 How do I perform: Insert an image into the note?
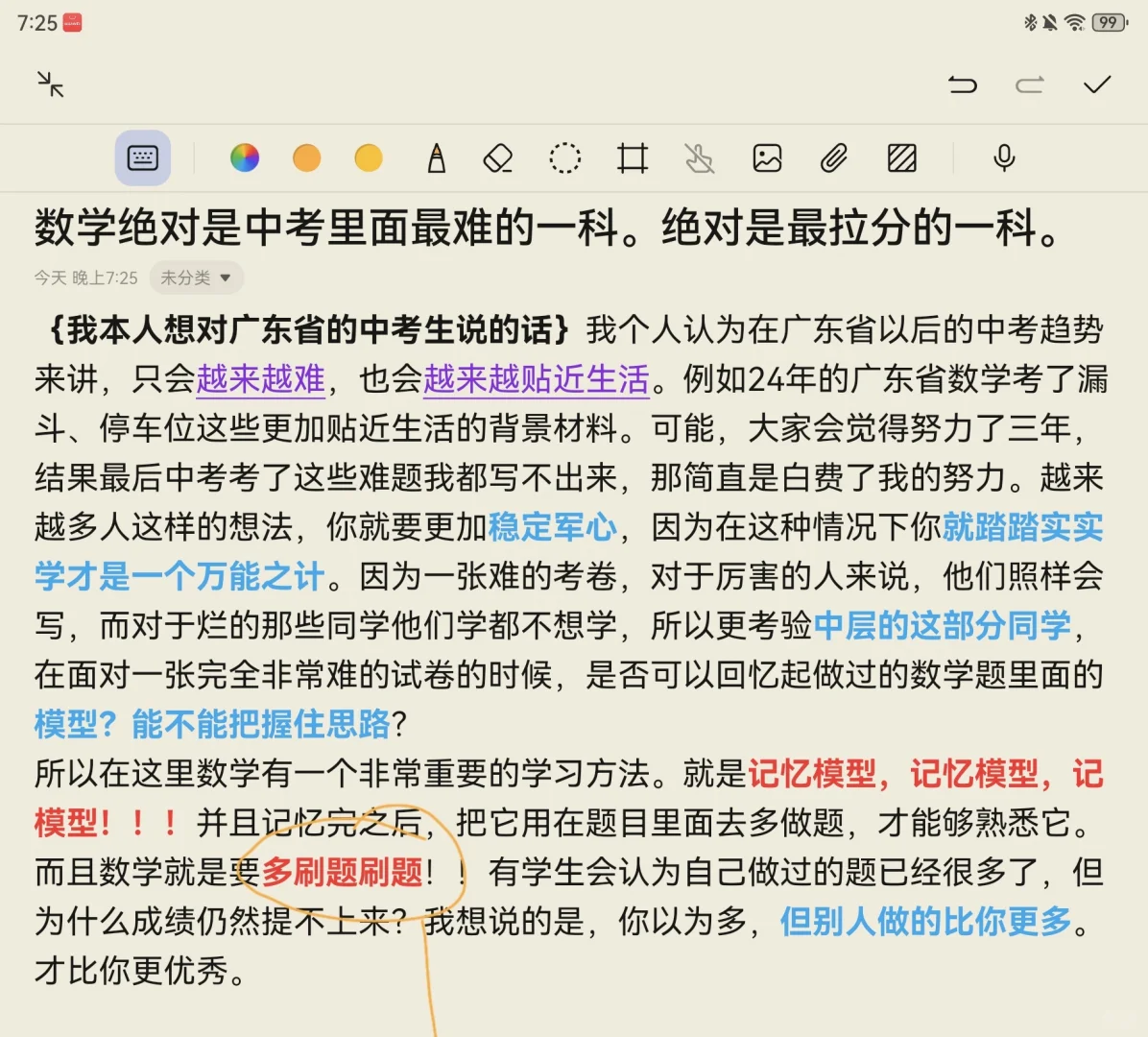click(767, 157)
